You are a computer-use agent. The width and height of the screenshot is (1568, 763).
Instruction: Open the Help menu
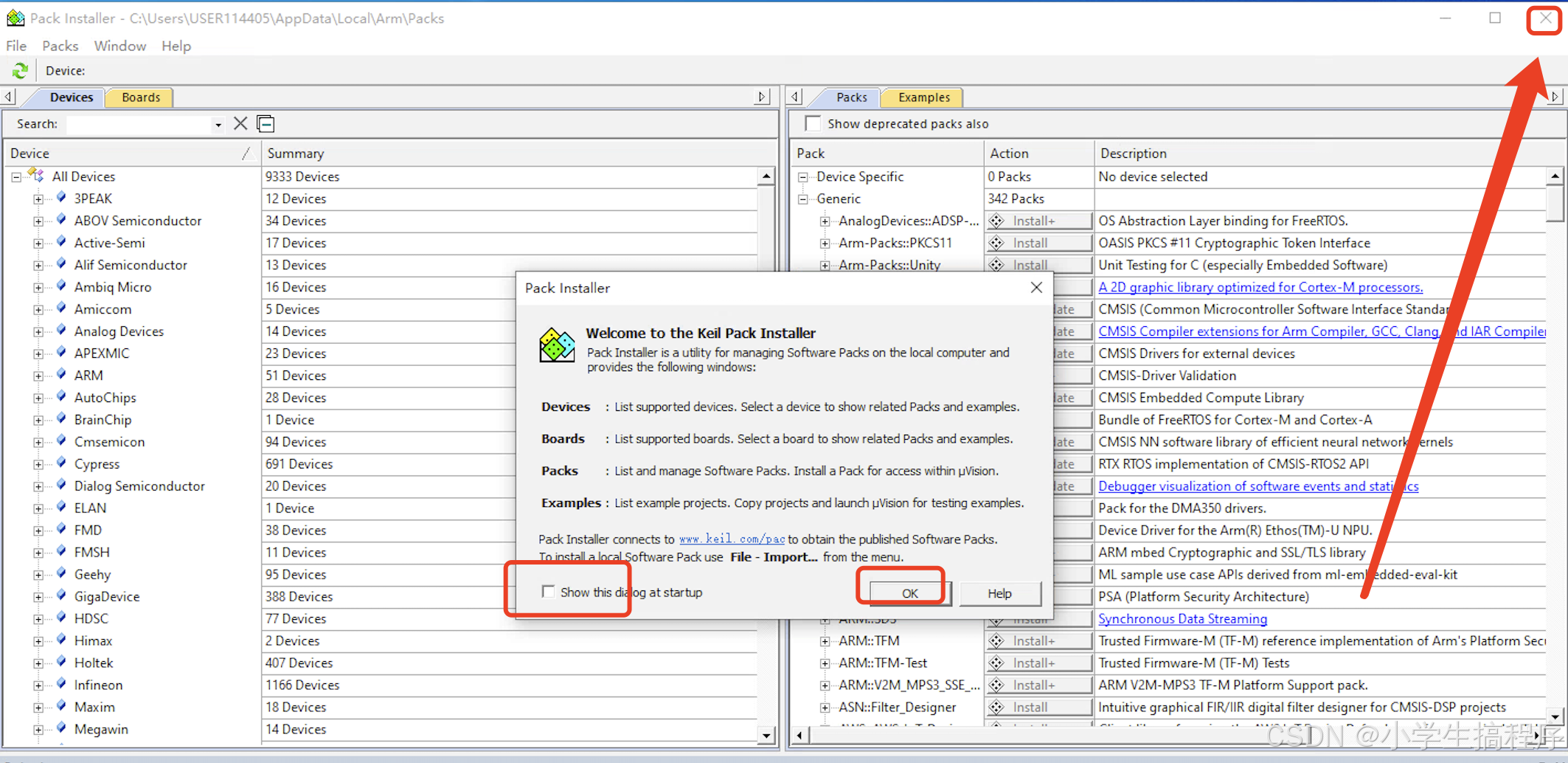(176, 46)
